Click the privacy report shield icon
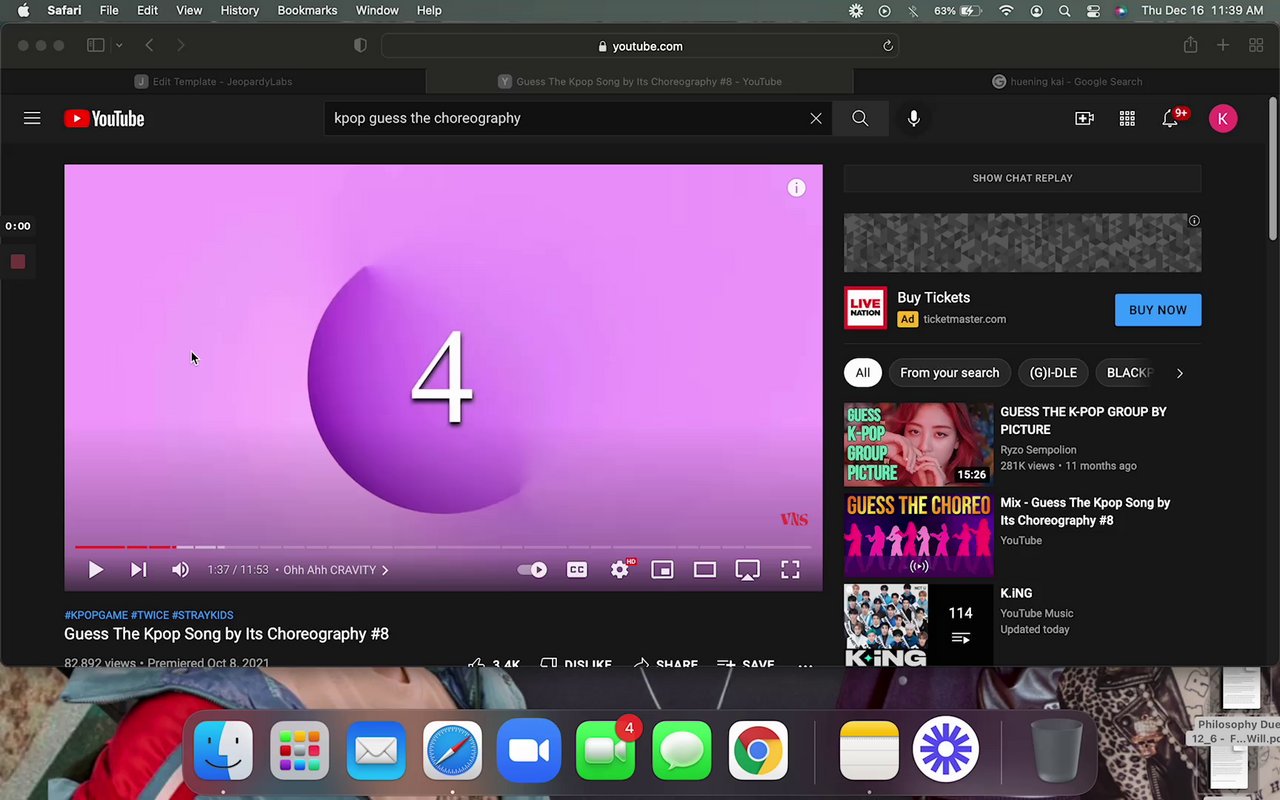This screenshot has width=1280, height=800. coord(361,46)
